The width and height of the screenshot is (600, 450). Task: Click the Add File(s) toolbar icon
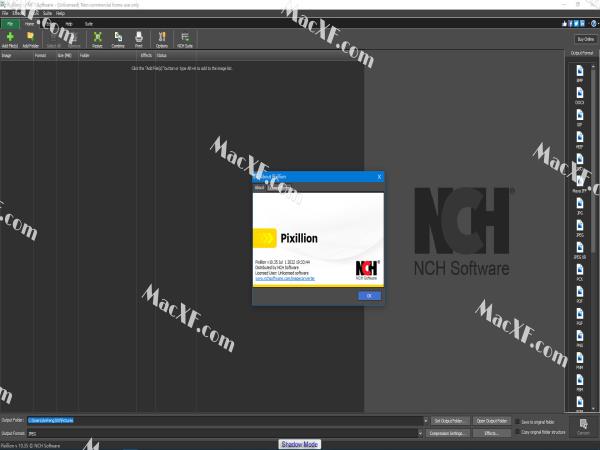[x=10, y=39]
